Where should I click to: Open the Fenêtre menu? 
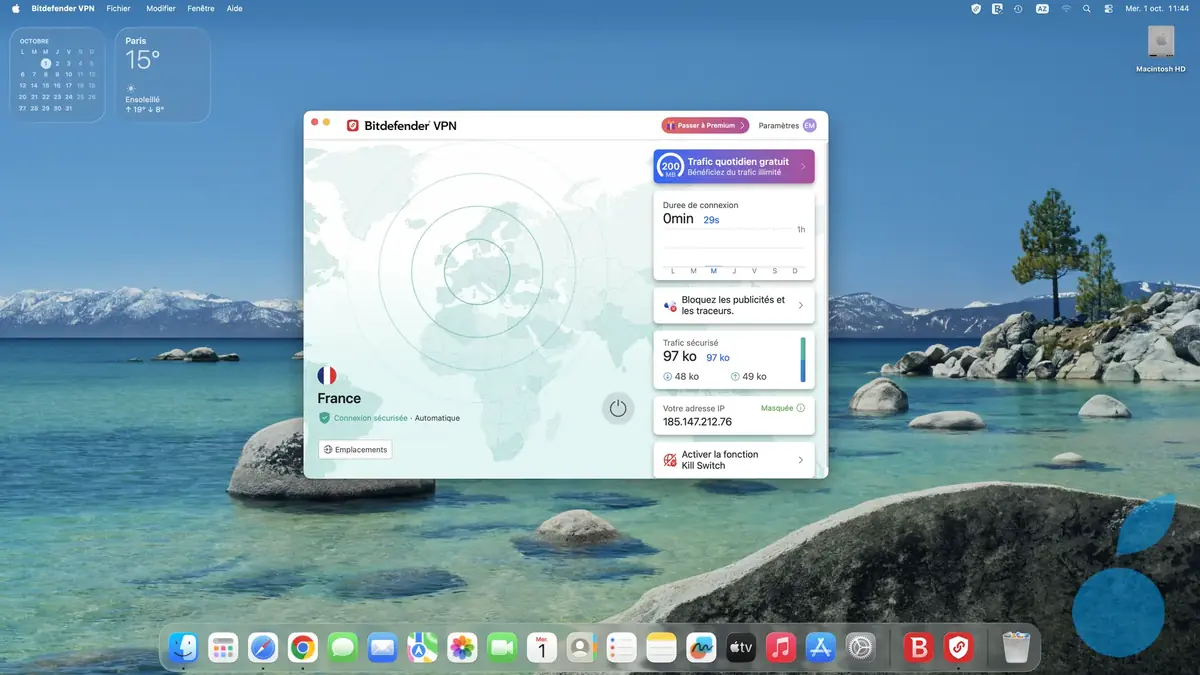click(x=200, y=8)
